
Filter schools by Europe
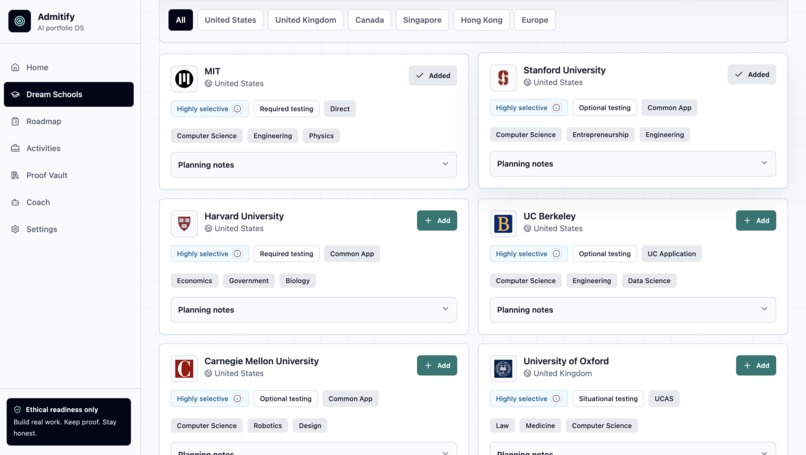pos(535,20)
